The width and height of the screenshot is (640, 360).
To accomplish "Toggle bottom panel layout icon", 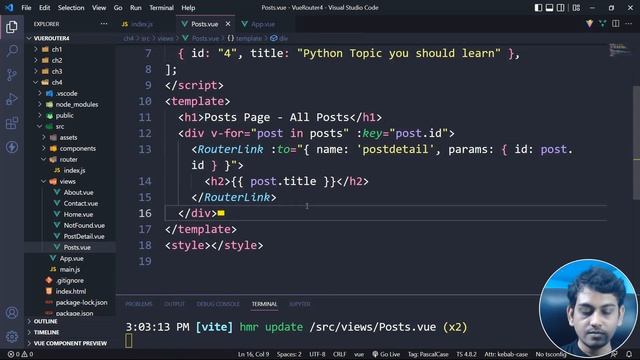I will click(x=549, y=8).
